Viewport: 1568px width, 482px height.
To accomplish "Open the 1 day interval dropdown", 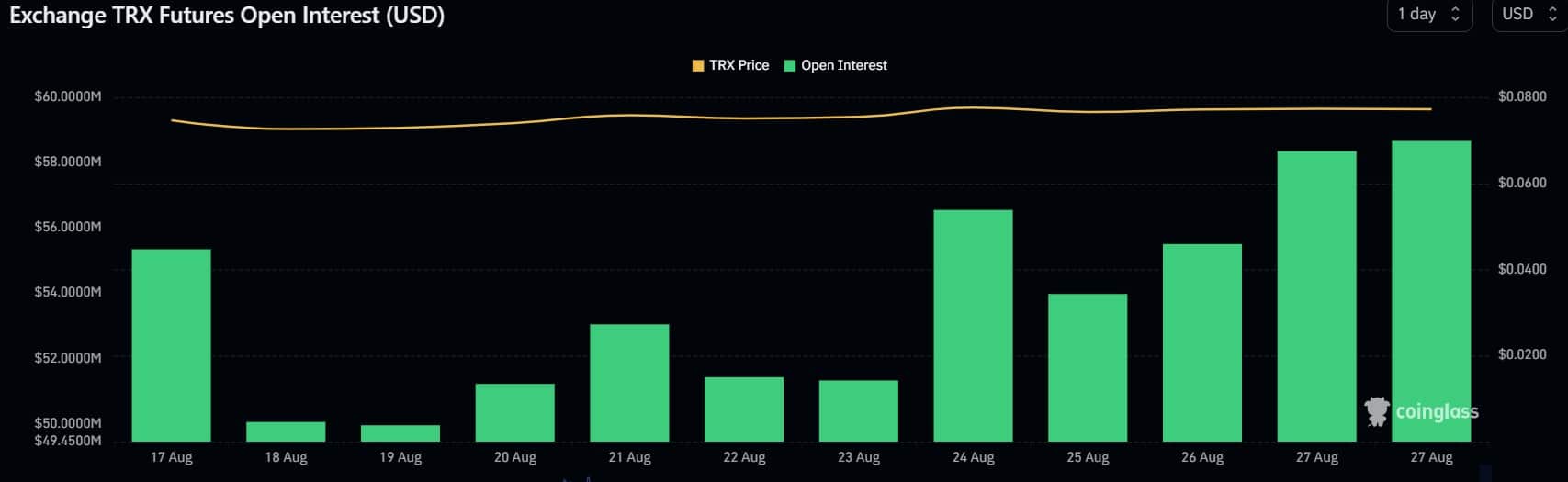I will (x=1429, y=15).
